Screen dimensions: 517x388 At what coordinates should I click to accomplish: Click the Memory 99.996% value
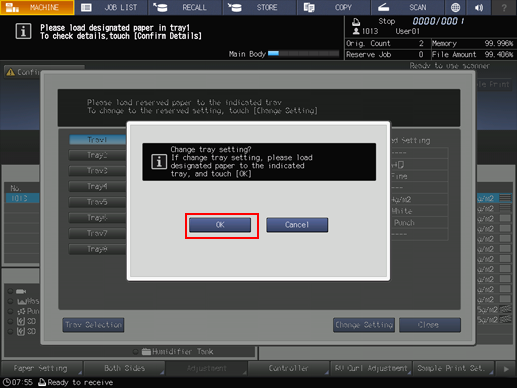click(x=499, y=43)
